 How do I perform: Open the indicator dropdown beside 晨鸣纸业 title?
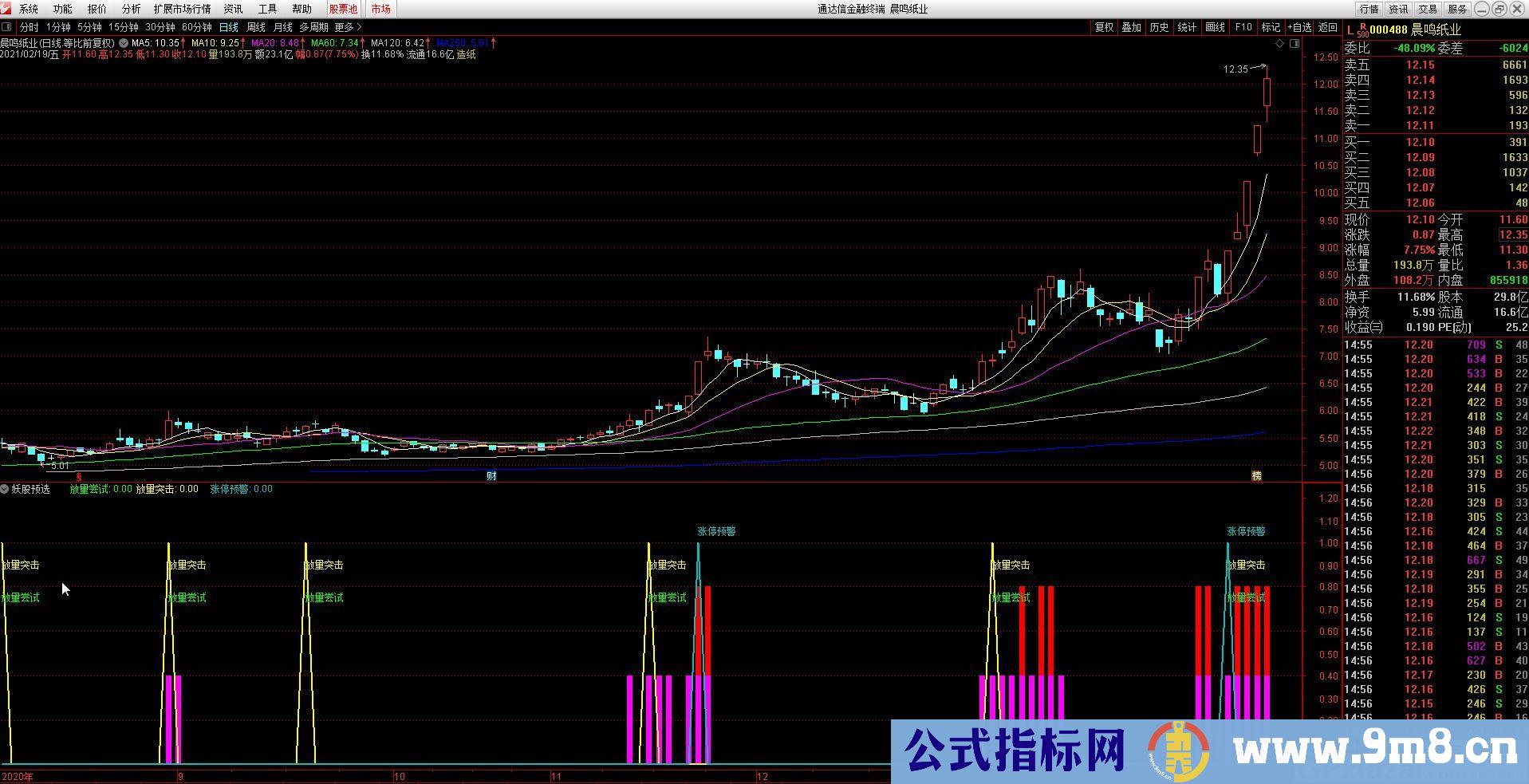(x=124, y=42)
